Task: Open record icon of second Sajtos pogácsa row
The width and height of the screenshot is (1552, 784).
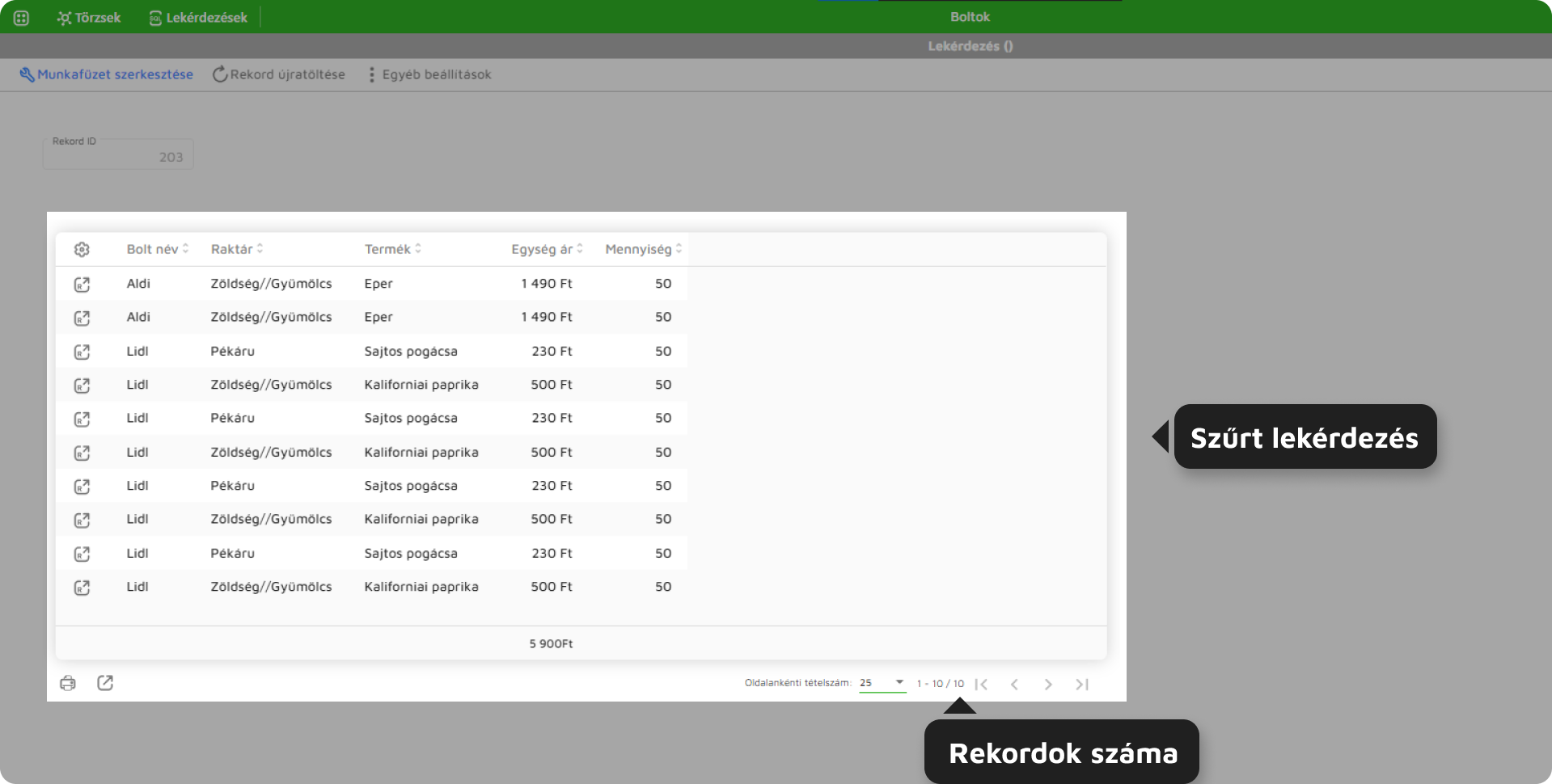Action: point(82,419)
